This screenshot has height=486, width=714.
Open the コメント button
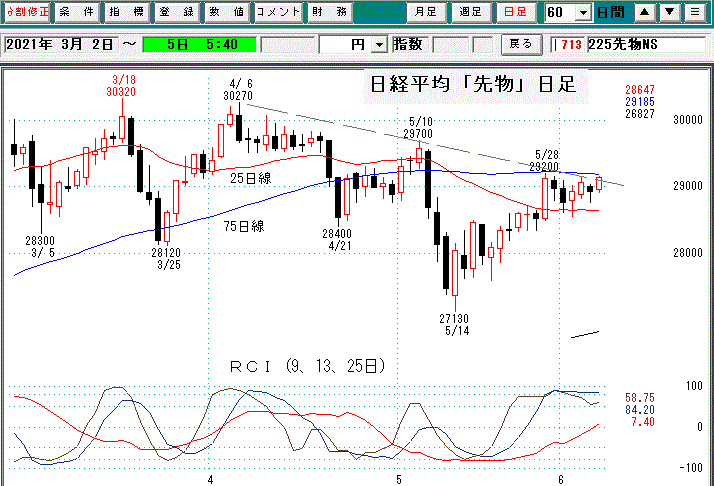pyautogui.click(x=278, y=12)
